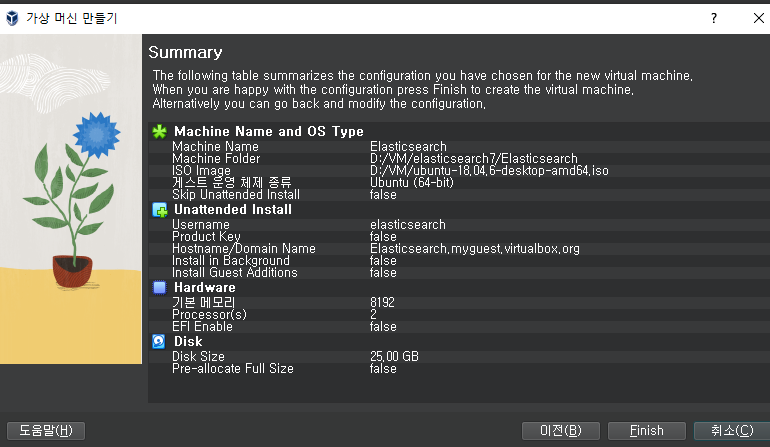Click the Processor(s) row label

point(209,314)
